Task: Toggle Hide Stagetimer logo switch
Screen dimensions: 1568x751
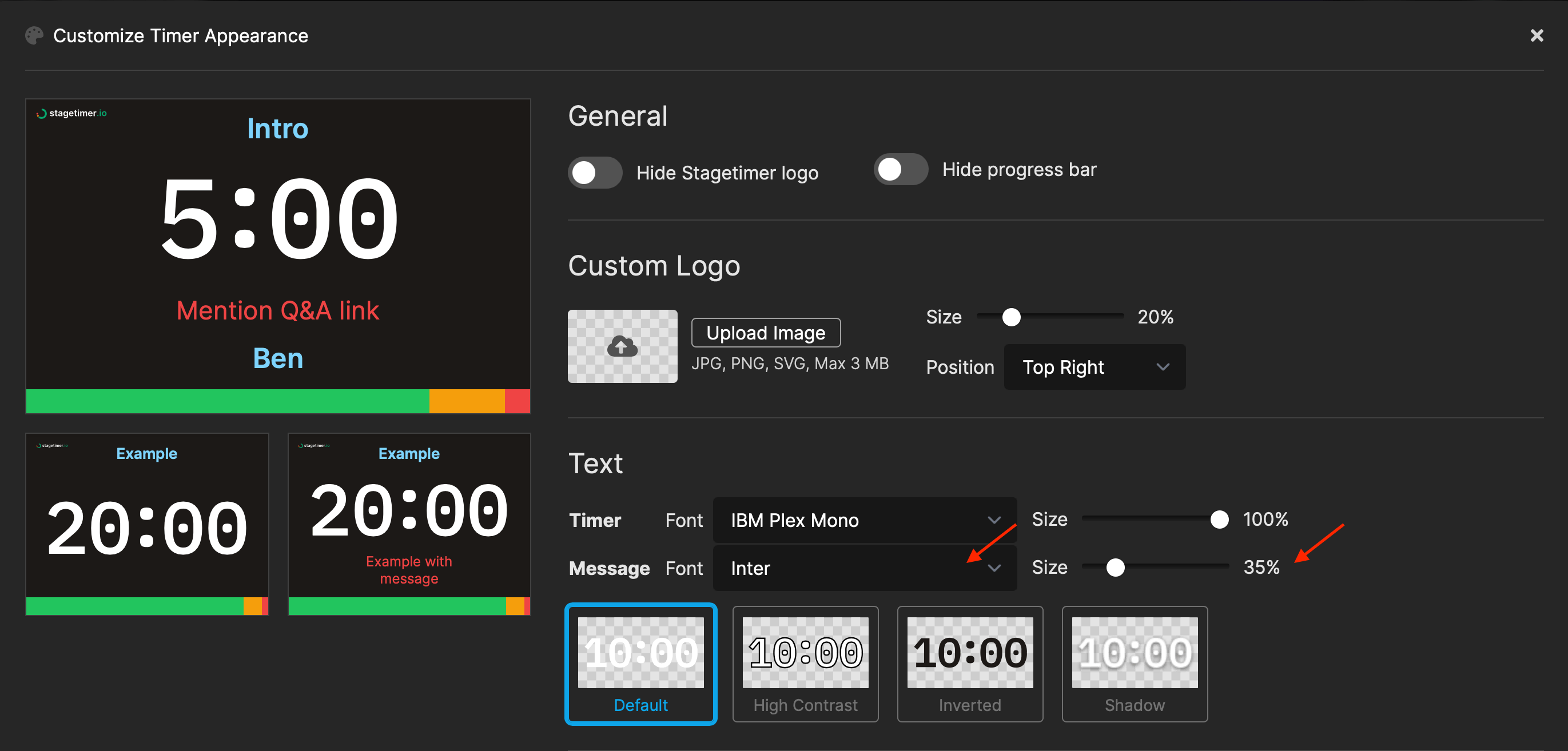Action: point(595,173)
